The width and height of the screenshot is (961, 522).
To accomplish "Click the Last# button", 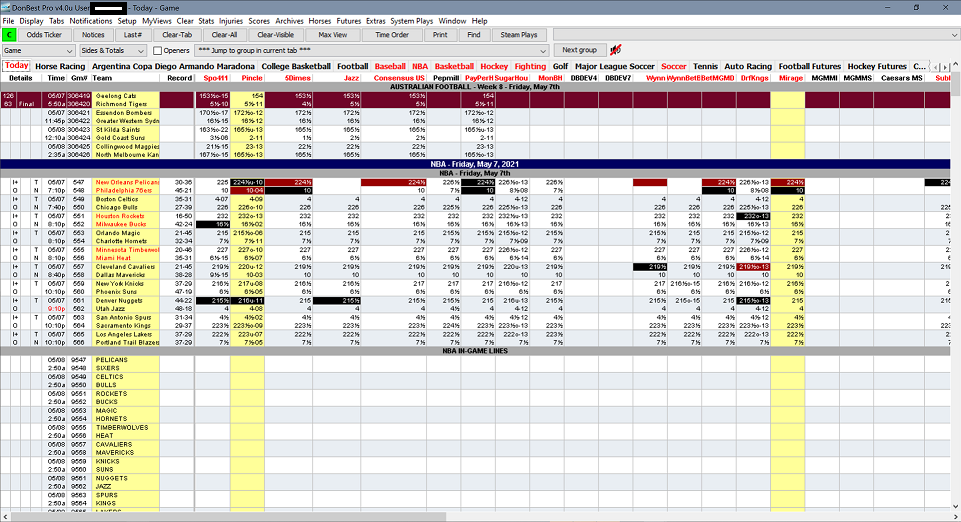I will pyautogui.click(x=133, y=35).
